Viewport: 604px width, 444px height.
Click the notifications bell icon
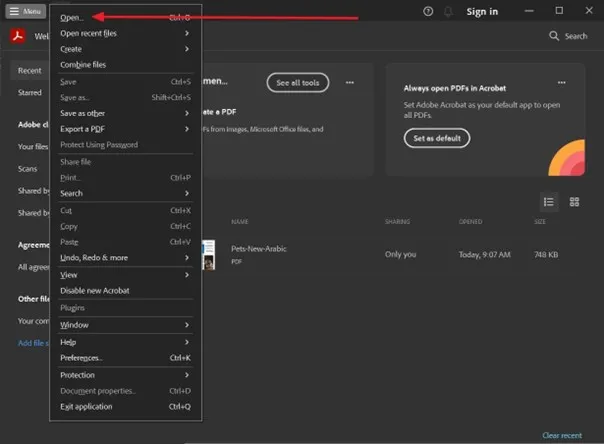[x=448, y=11]
